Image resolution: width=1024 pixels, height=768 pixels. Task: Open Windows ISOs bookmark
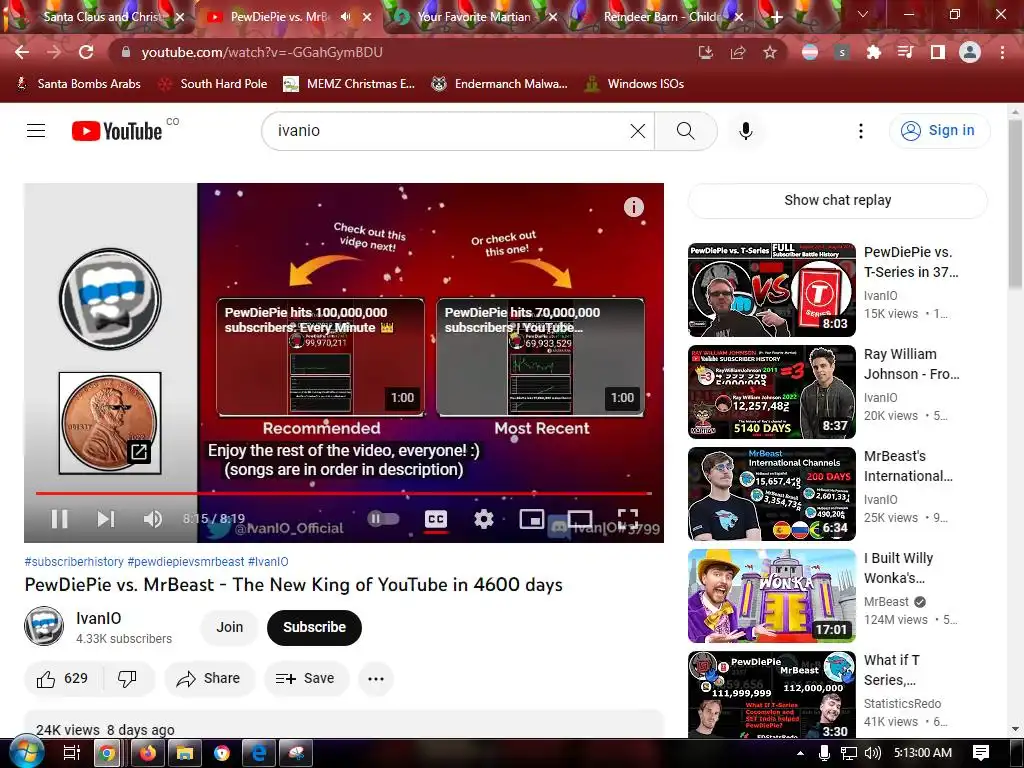[634, 84]
